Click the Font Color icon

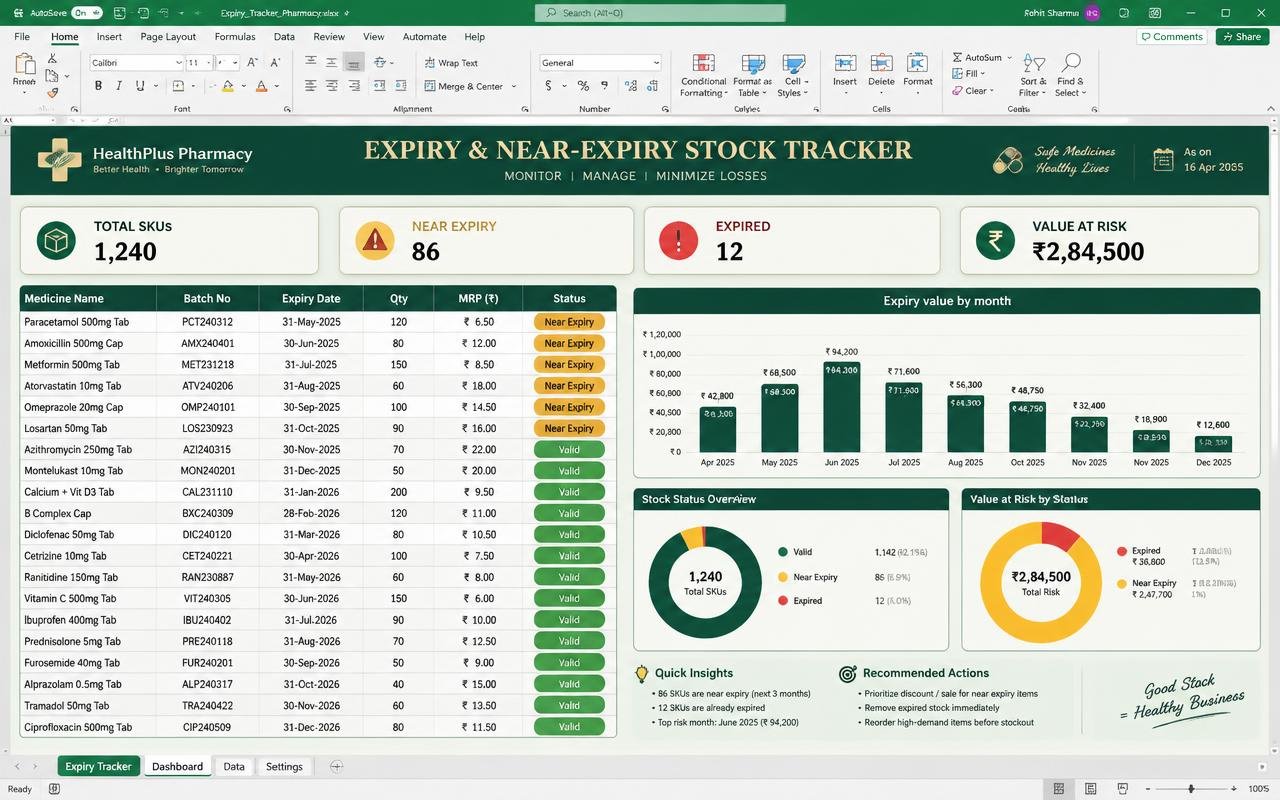[261, 86]
